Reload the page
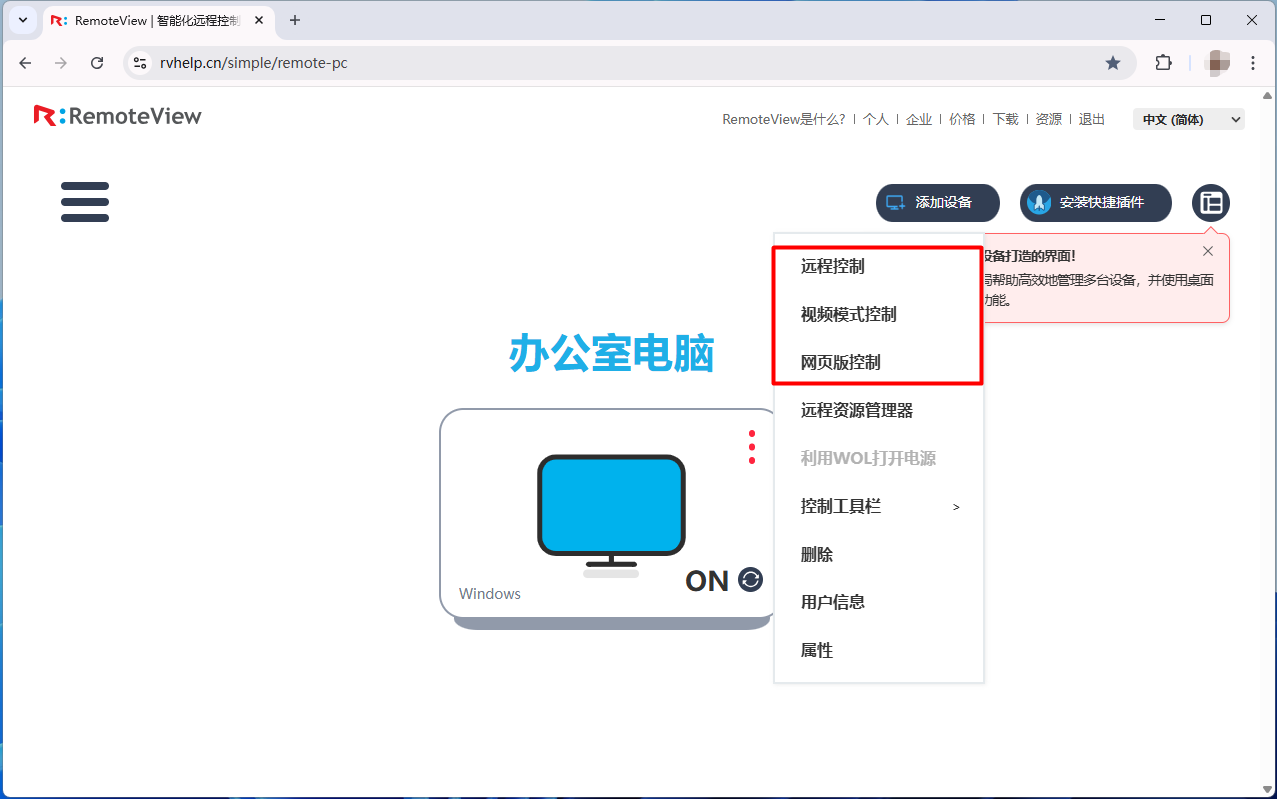1277x799 pixels. (97, 63)
